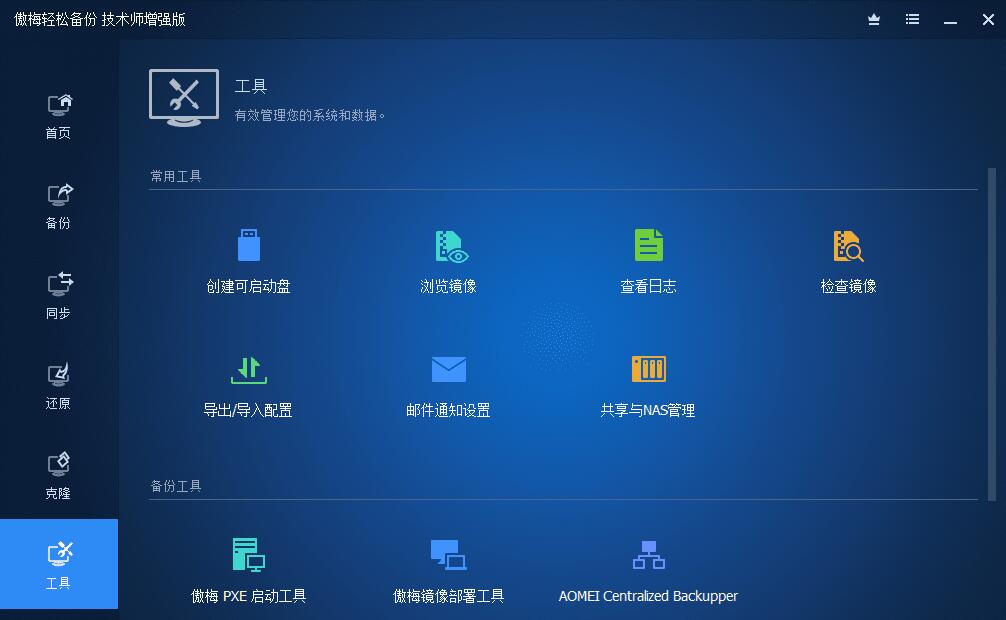The height and width of the screenshot is (620, 1006).
Task: Open 邮件通知设置 settings
Action: tap(448, 385)
